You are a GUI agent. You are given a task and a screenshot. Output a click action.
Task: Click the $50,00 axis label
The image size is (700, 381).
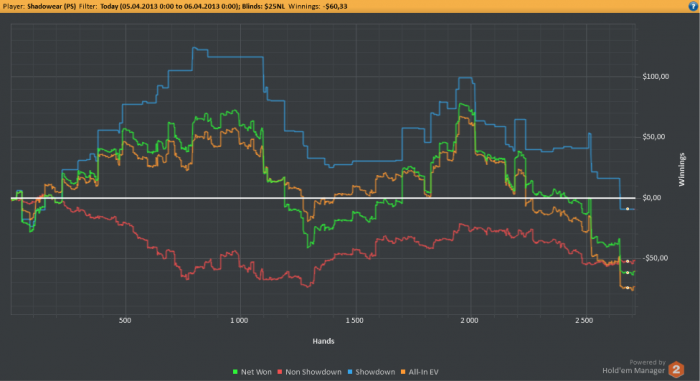click(x=654, y=137)
